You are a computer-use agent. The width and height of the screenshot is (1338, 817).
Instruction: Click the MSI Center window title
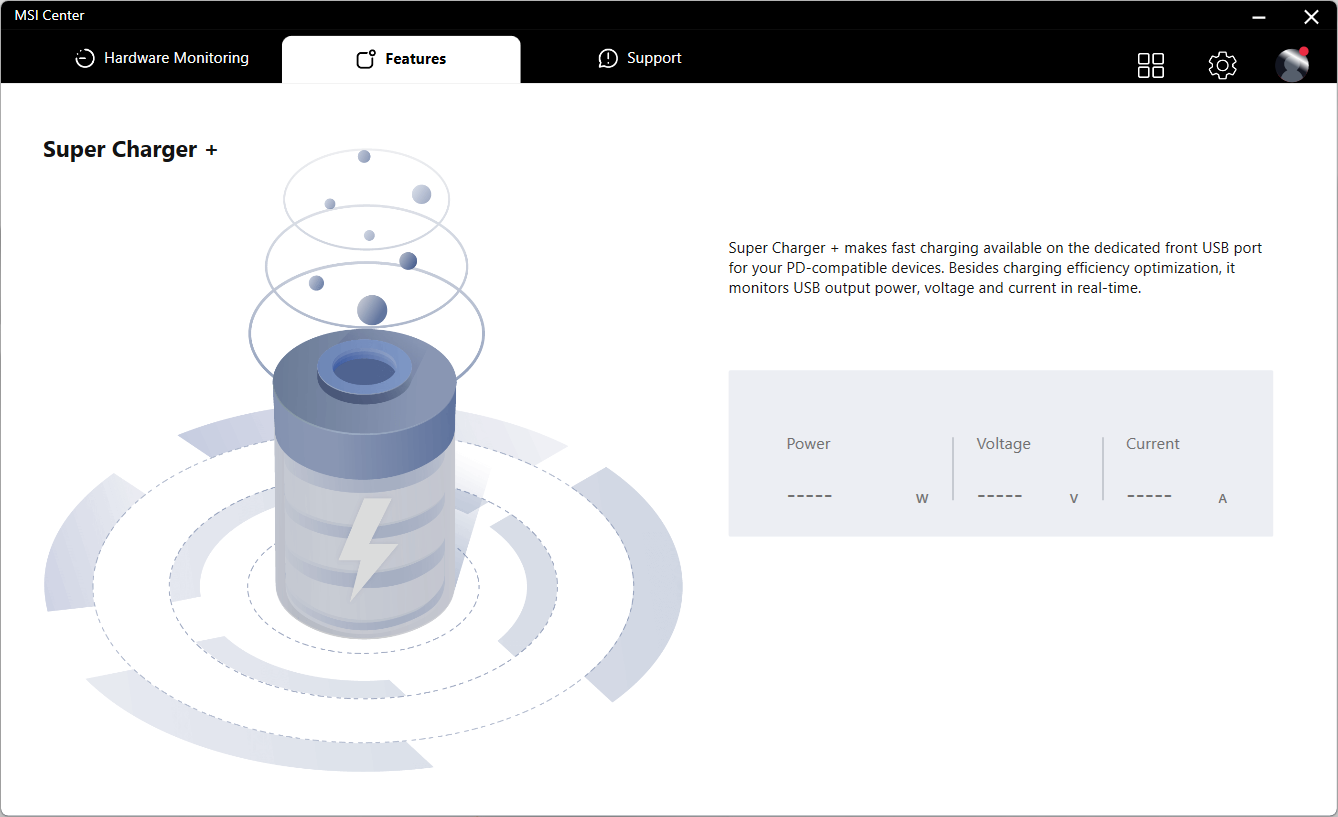click(49, 15)
